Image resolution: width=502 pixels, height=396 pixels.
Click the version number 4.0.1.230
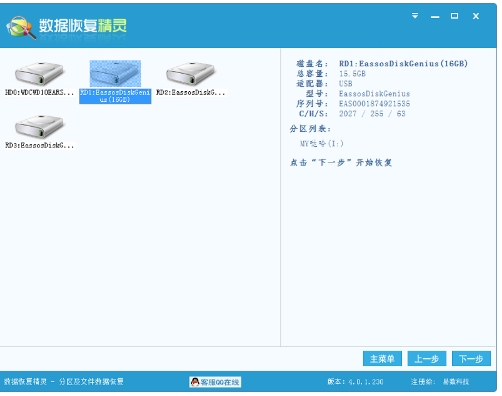coord(366,382)
